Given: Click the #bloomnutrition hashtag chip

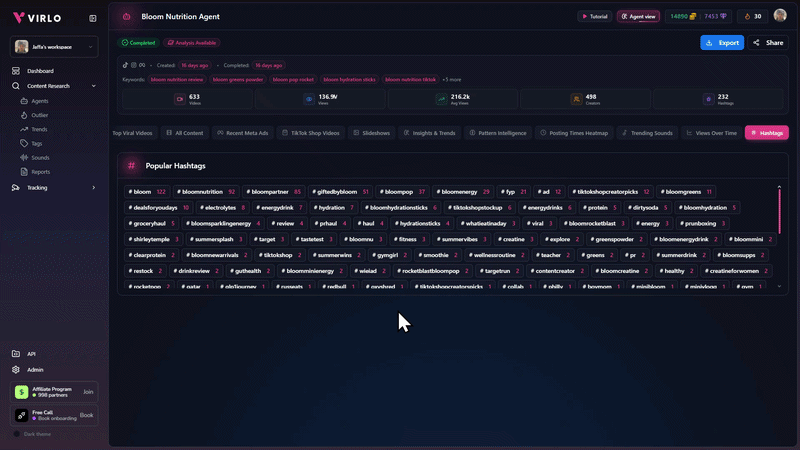Looking at the screenshot, I should pyautogui.click(x=206, y=192).
